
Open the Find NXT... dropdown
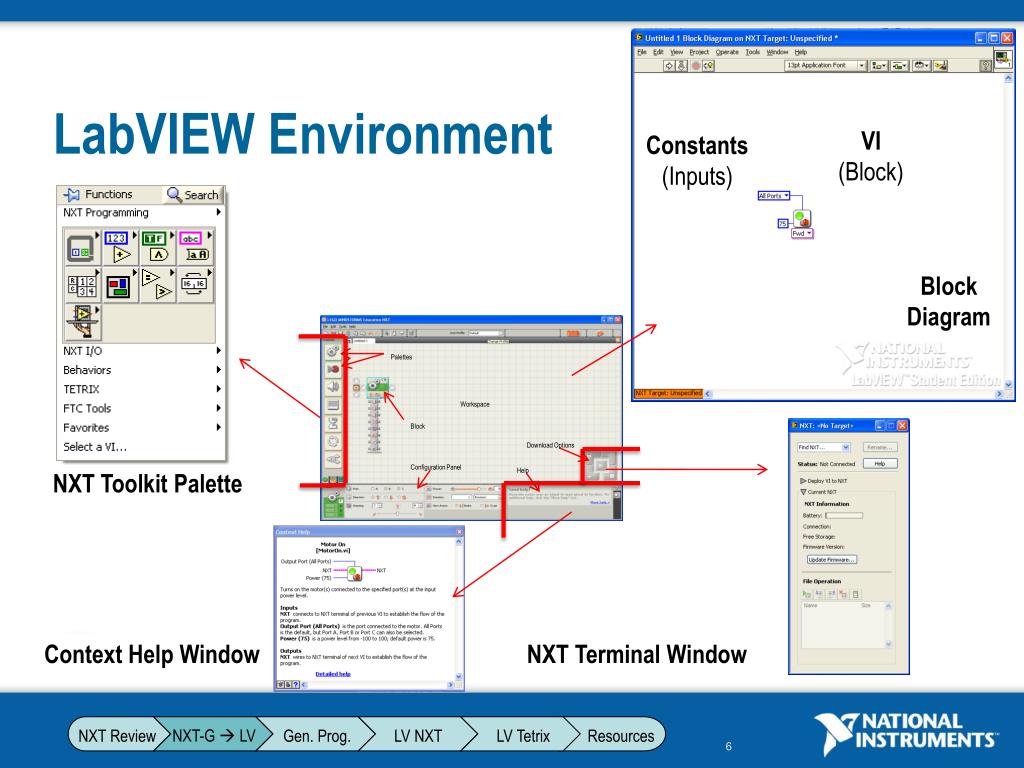point(824,447)
